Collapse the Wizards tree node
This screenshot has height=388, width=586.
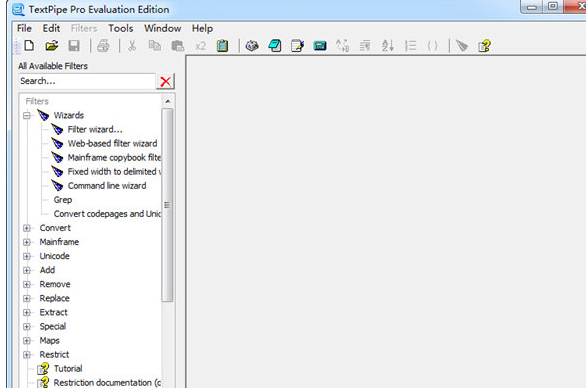[27, 116]
